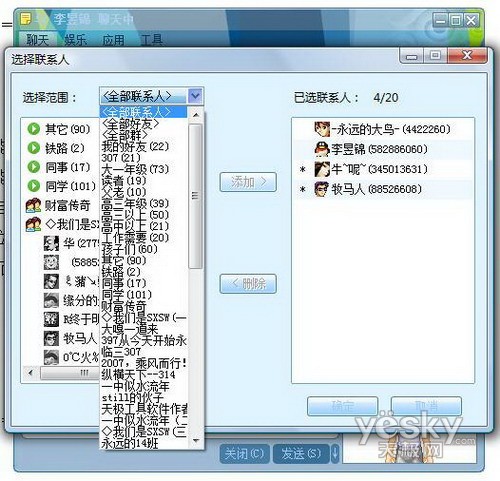Screen dimensions: 500x481
Task: Choose 397从今天开始永 in the dropdown list
Action: pyautogui.click(x=144, y=340)
